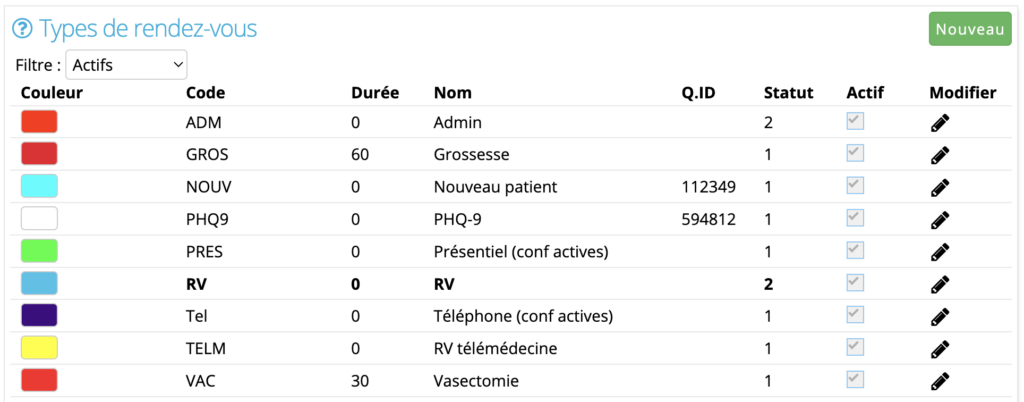Select the cyan NOUV color swatch
This screenshot has width=1024, height=402.
tap(39, 187)
